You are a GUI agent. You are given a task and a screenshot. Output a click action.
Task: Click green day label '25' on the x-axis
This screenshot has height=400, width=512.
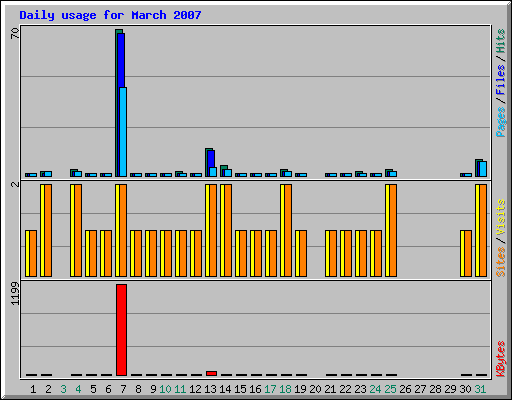point(390,389)
